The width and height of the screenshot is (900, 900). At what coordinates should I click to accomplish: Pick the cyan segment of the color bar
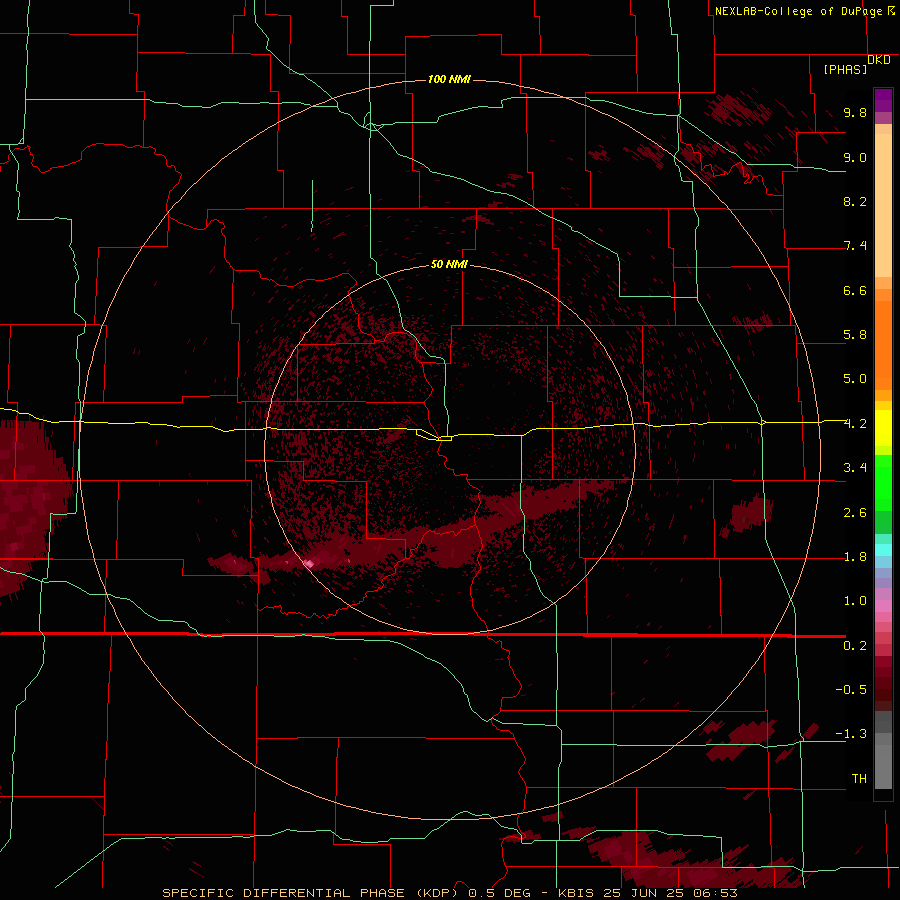click(x=883, y=549)
